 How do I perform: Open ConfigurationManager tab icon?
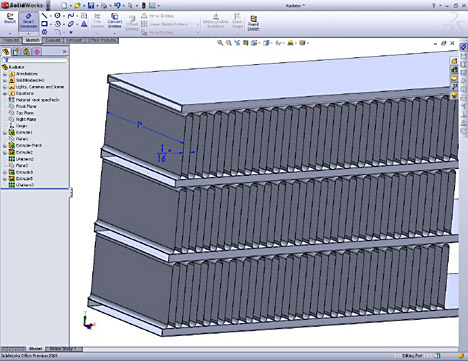tap(26, 52)
